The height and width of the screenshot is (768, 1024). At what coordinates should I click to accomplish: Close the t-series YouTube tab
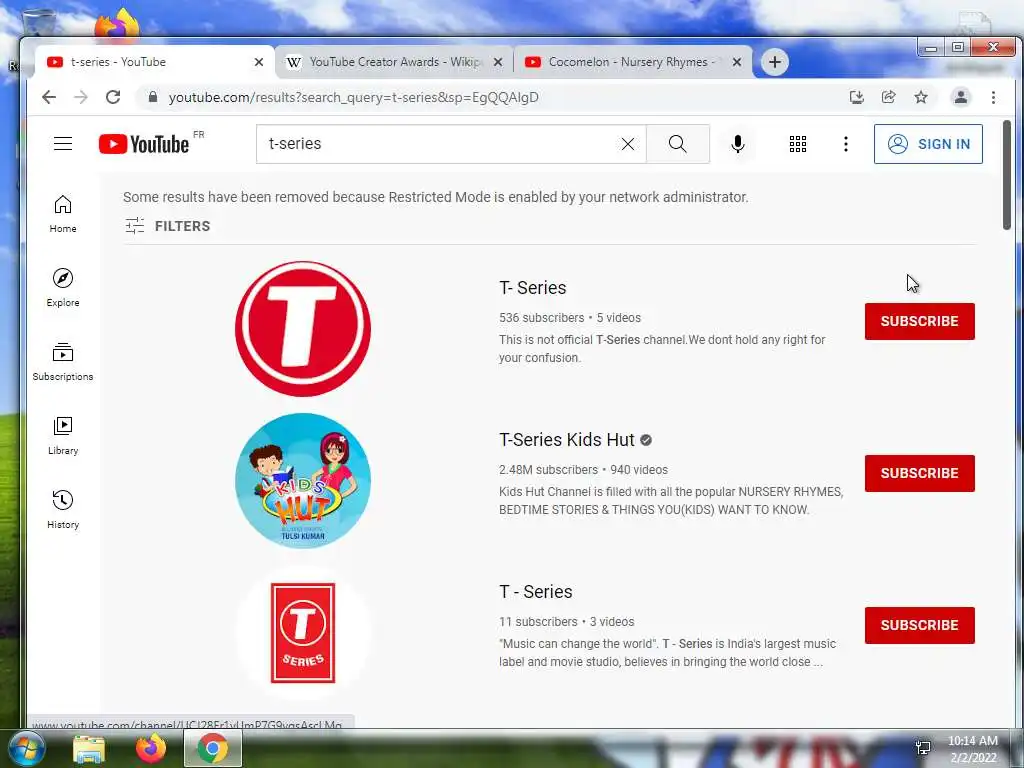(x=259, y=62)
